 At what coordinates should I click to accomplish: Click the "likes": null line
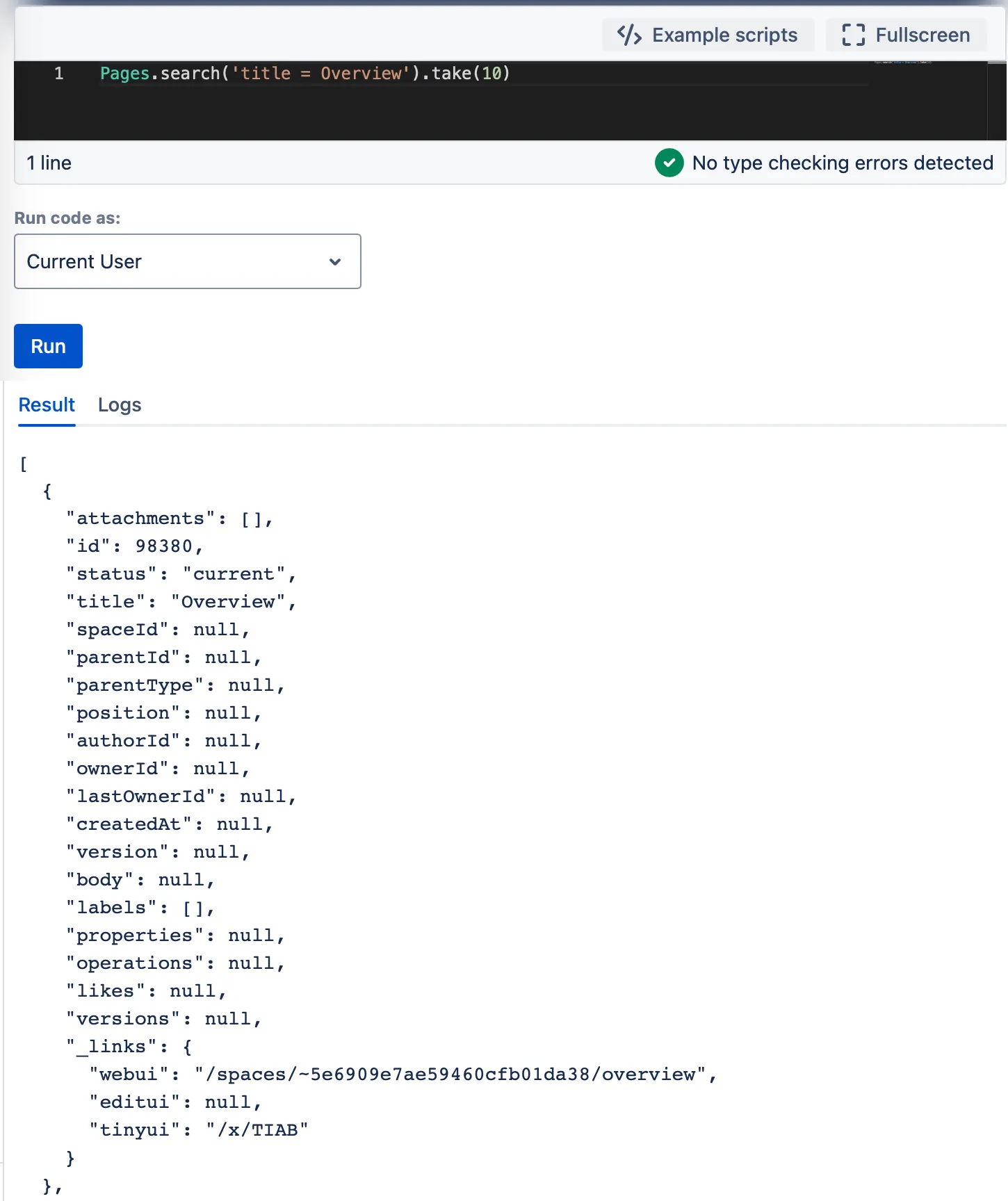pos(147,991)
